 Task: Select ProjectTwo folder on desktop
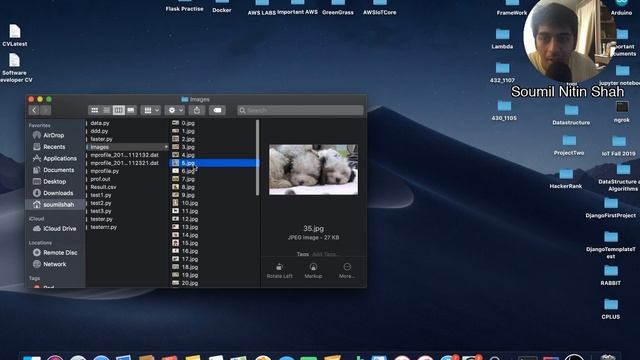pyautogui.click(x=569, y=145)
